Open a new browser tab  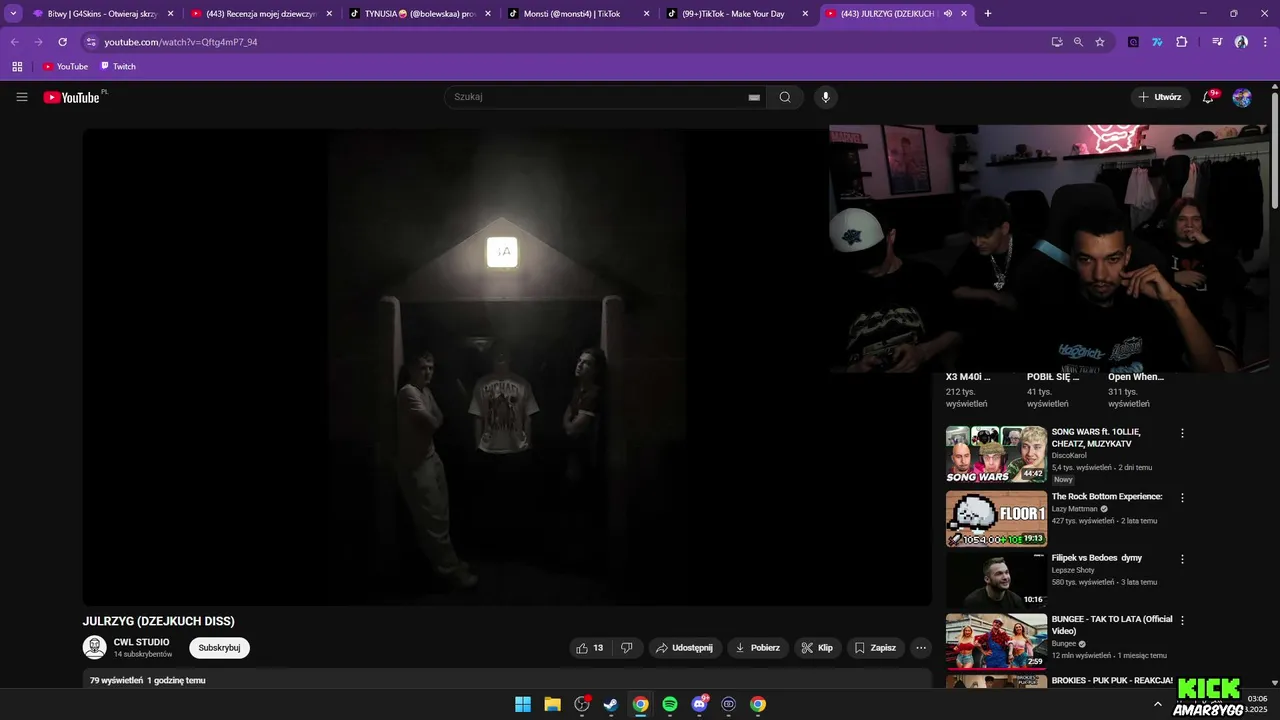pos(988,14)
